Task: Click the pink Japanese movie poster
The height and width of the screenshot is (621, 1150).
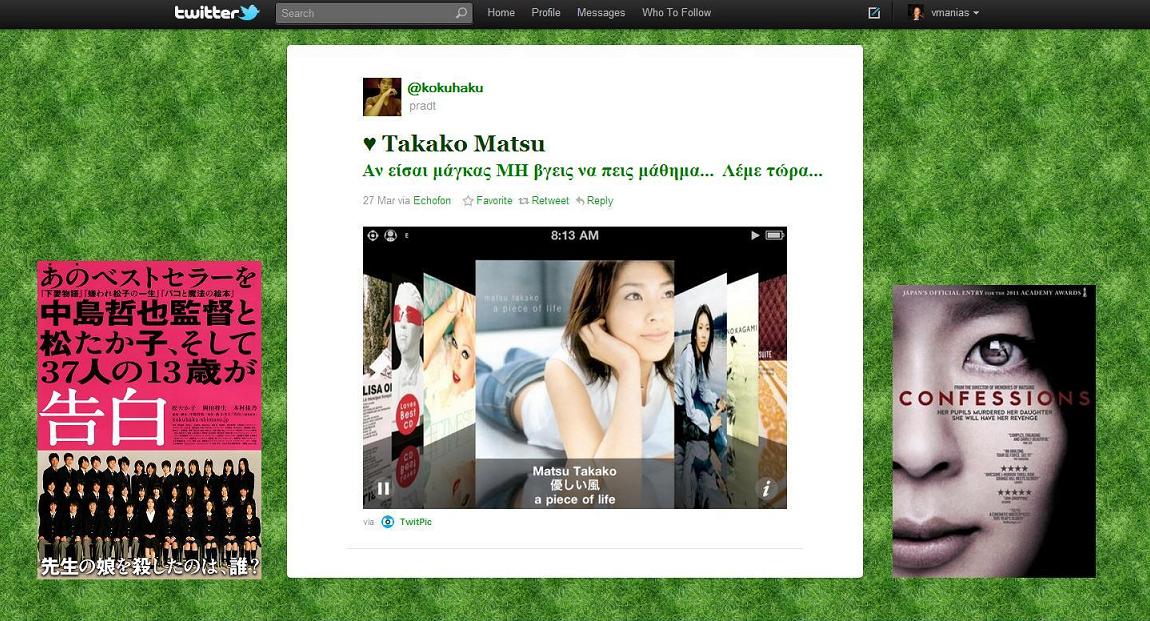Action: coord(150,419)
